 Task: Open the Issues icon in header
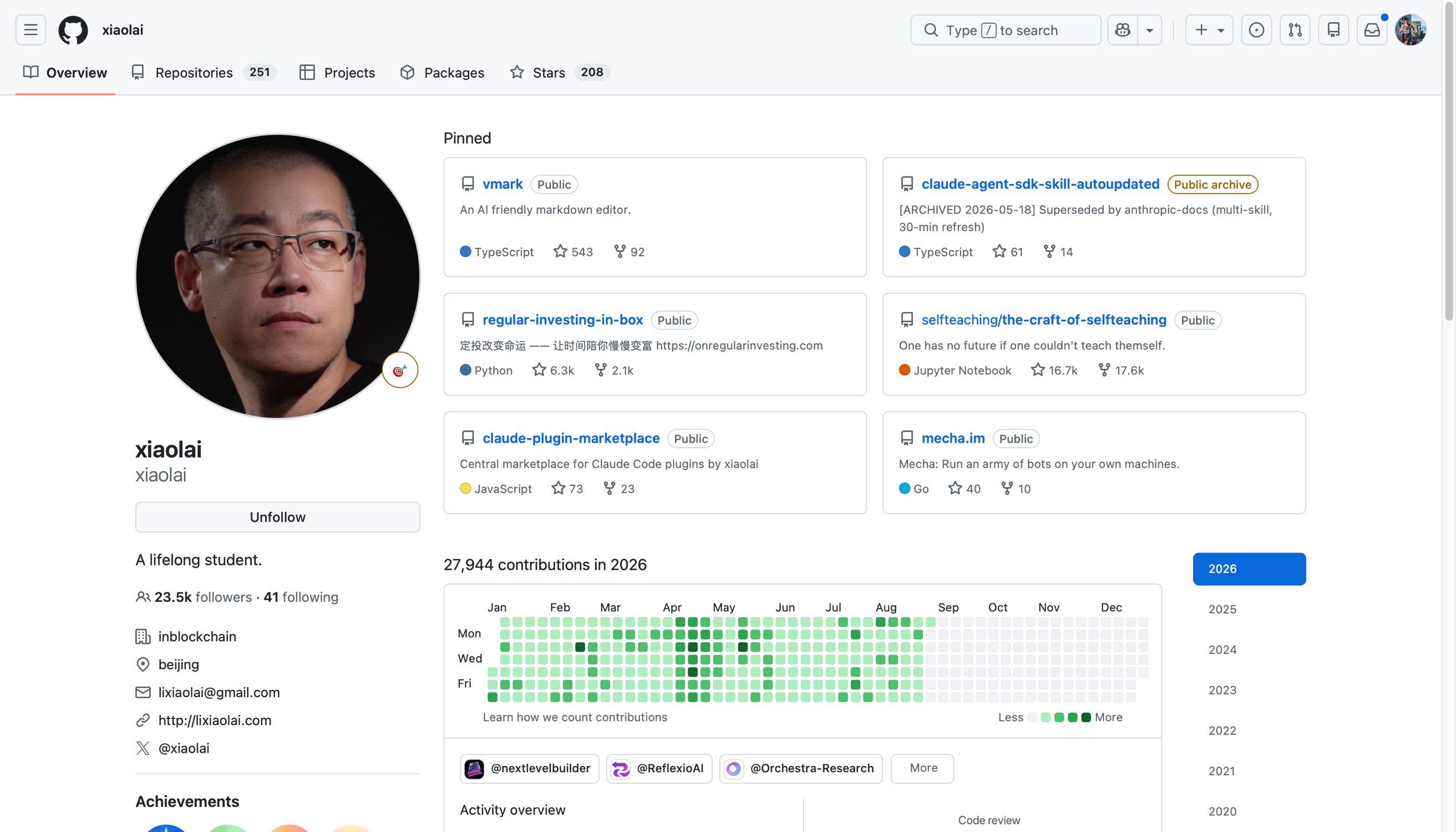(1256, 30)
